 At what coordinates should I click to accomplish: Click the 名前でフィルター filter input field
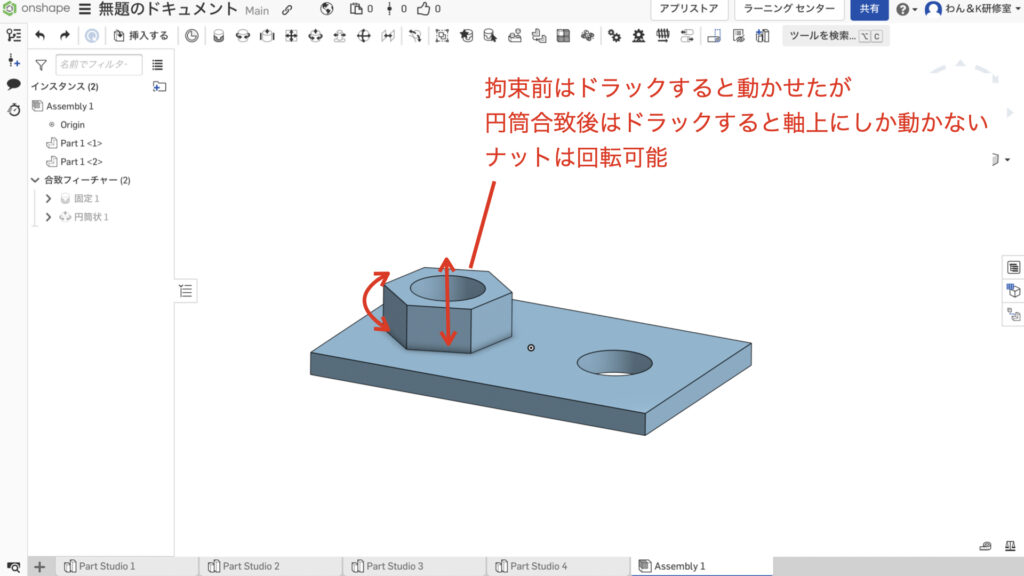[x=99, y=65]
